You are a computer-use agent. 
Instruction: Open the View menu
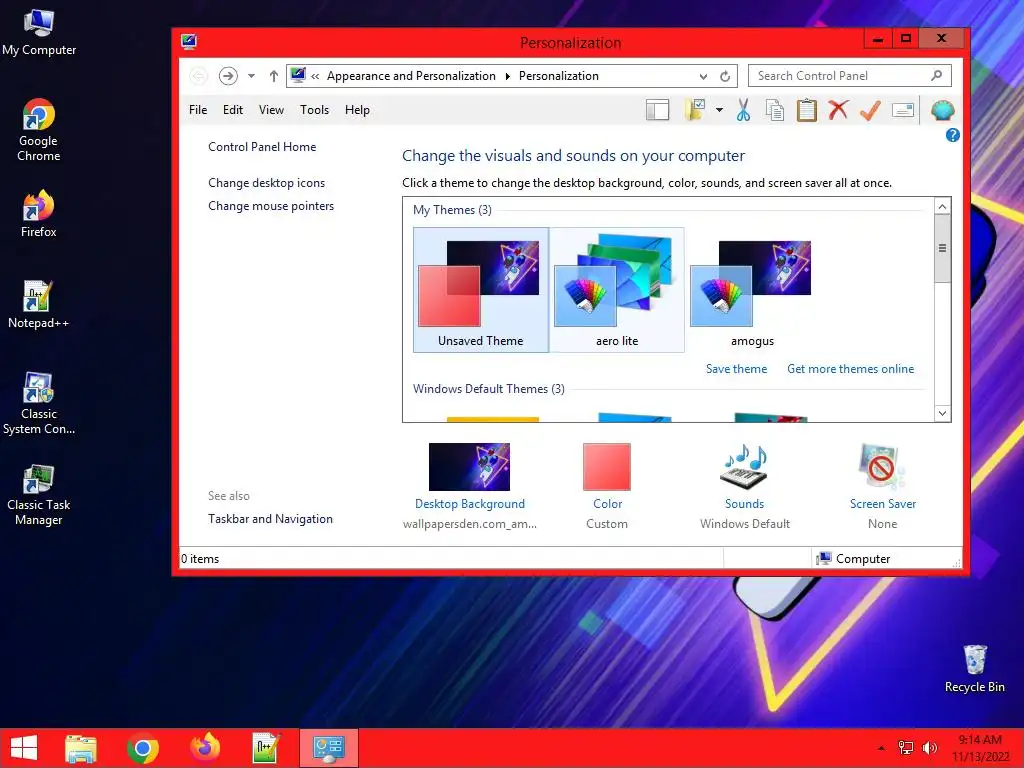[x=271, y=110]
